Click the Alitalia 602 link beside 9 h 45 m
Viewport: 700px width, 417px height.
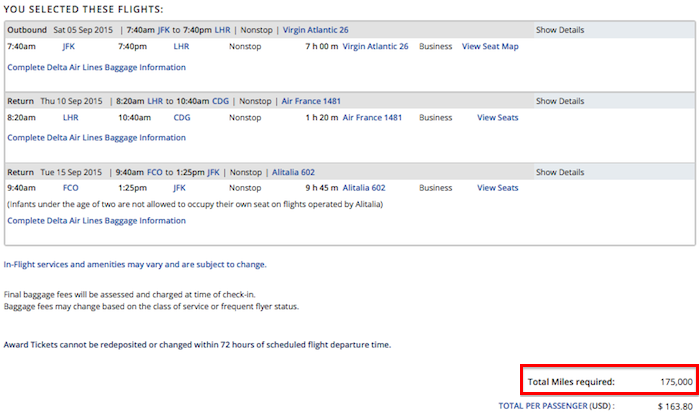364,188
